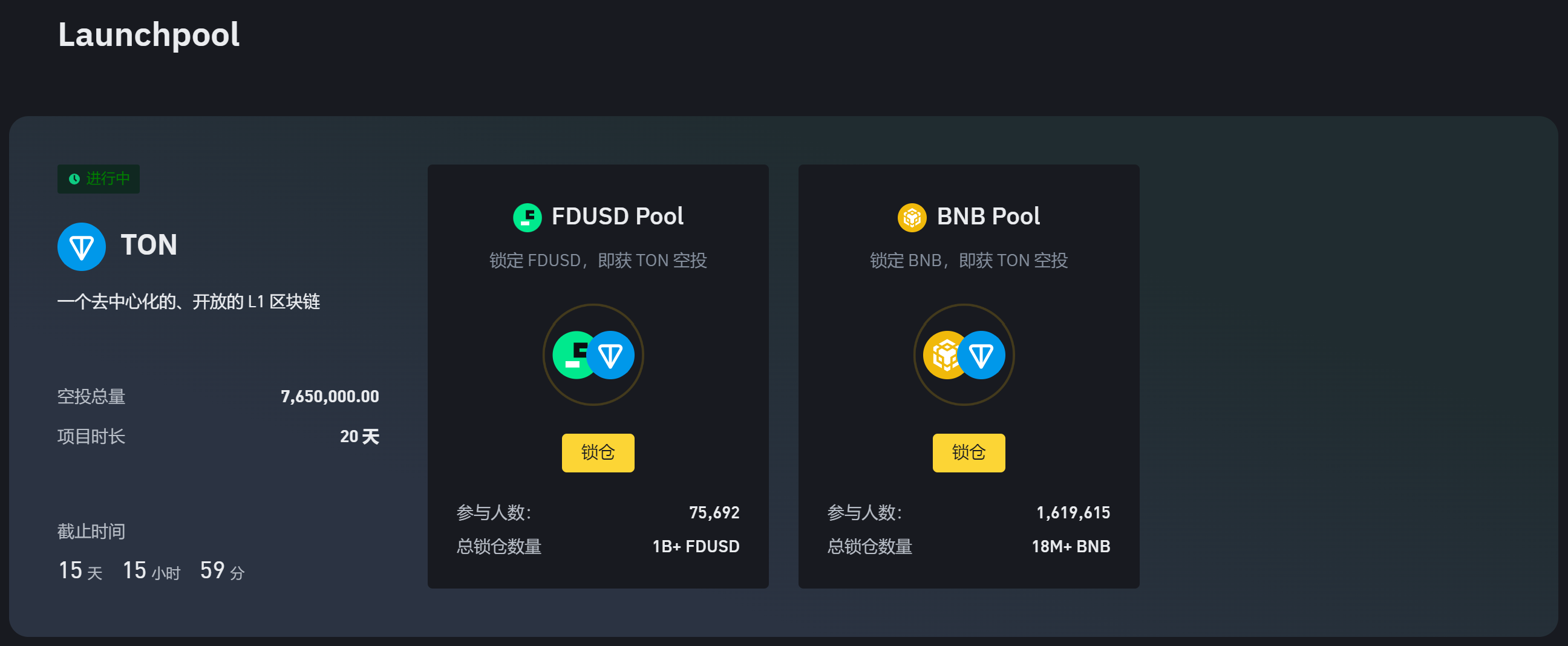
Task: Click the 1B+ FDUSD total locked value
Action: point(696,547)
